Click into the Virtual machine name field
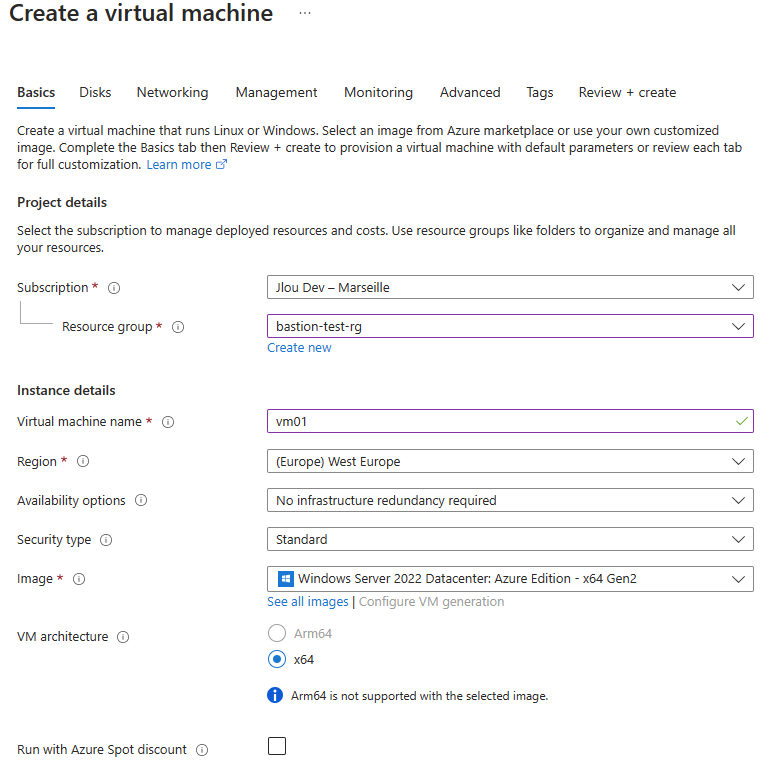 510,421
